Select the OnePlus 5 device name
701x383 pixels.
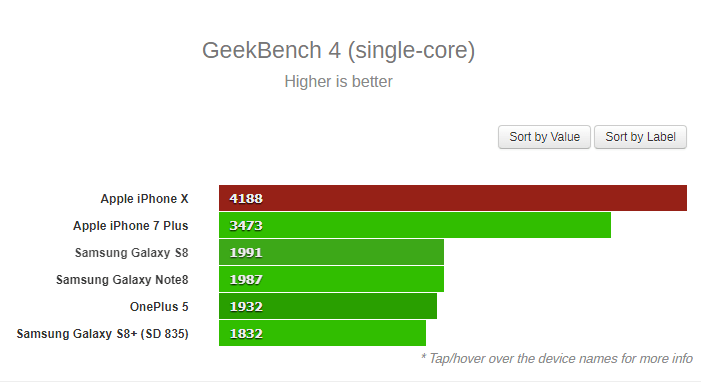159,307
